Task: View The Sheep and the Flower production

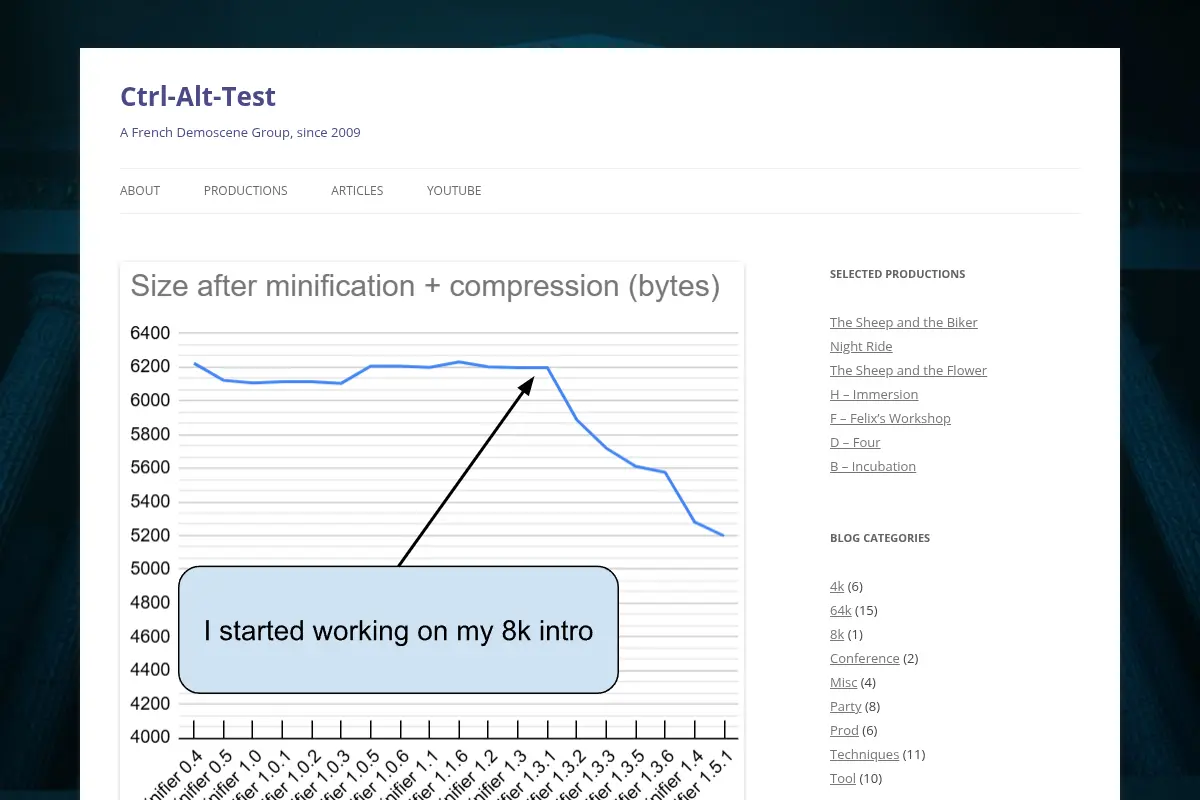Action: 908,370
